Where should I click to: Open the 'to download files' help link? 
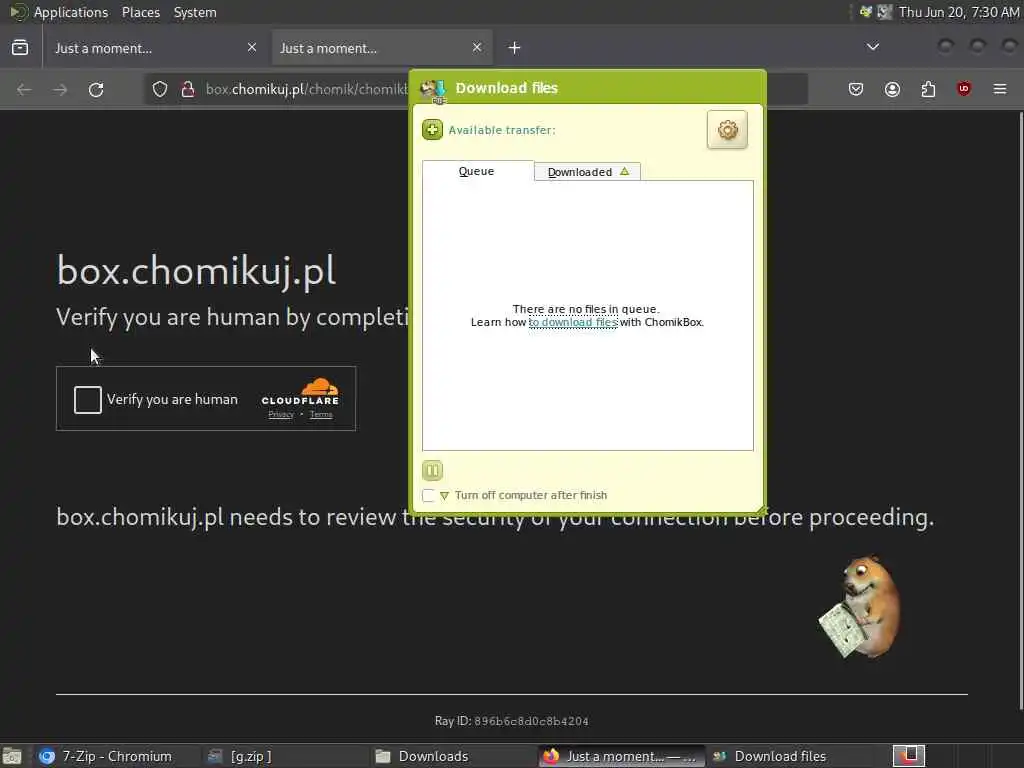click(573, 322)
